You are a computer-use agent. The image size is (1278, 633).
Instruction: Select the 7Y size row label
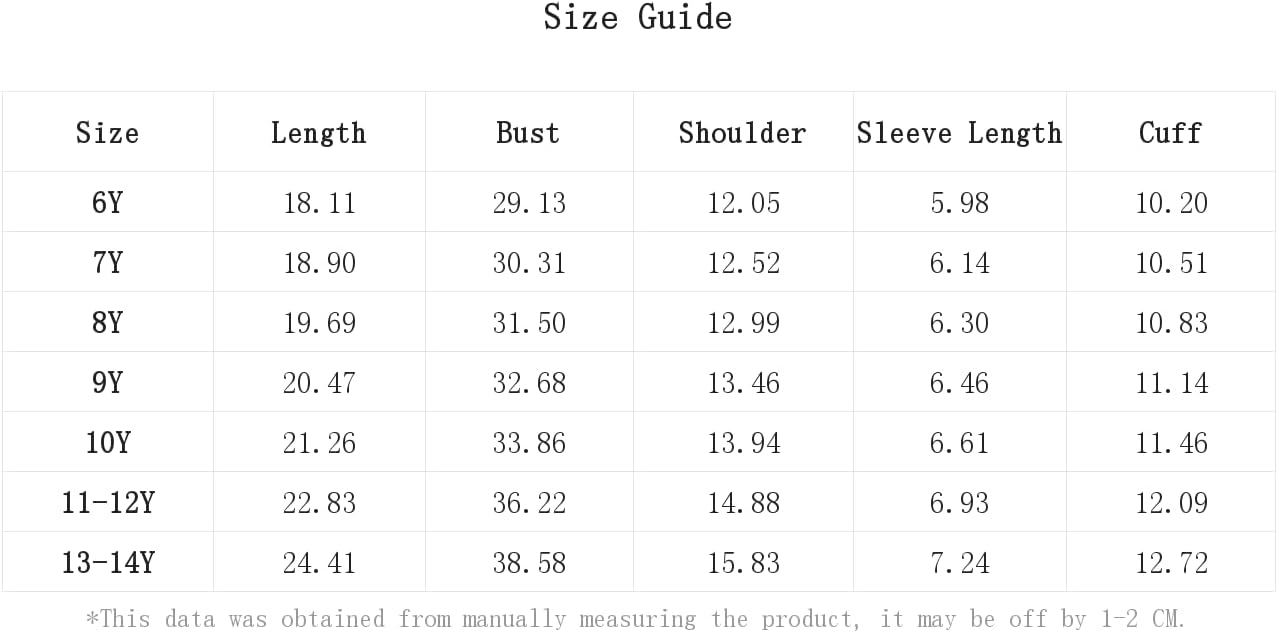(x=107, y=263)
